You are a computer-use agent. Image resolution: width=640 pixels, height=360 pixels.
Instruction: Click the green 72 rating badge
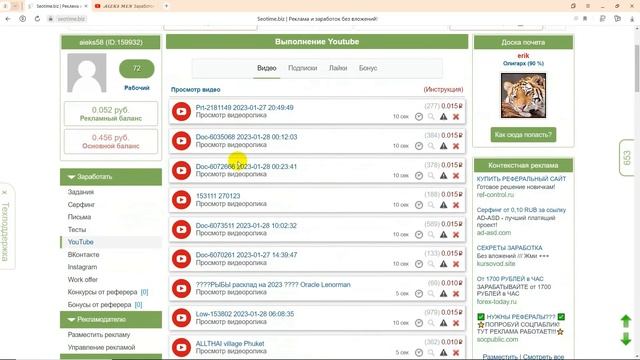click(x=137, y=69)
